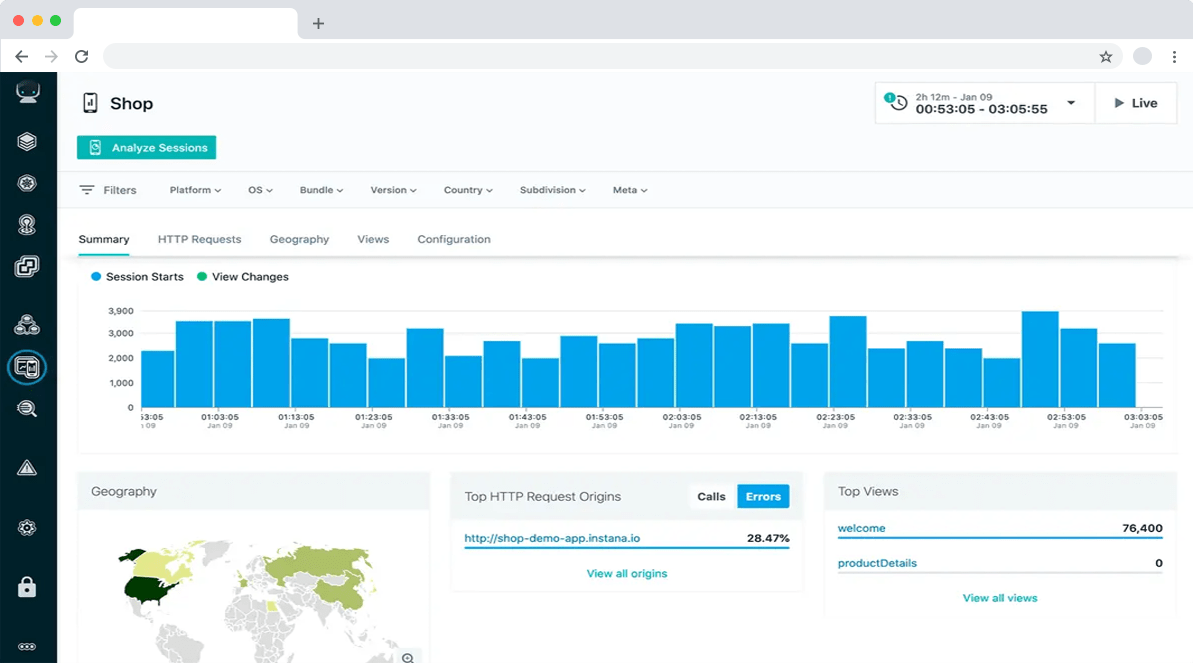Screen dimensions: 1193x663
Task: Open the gear settings icon in sidebar
Action: click(28, 528)
